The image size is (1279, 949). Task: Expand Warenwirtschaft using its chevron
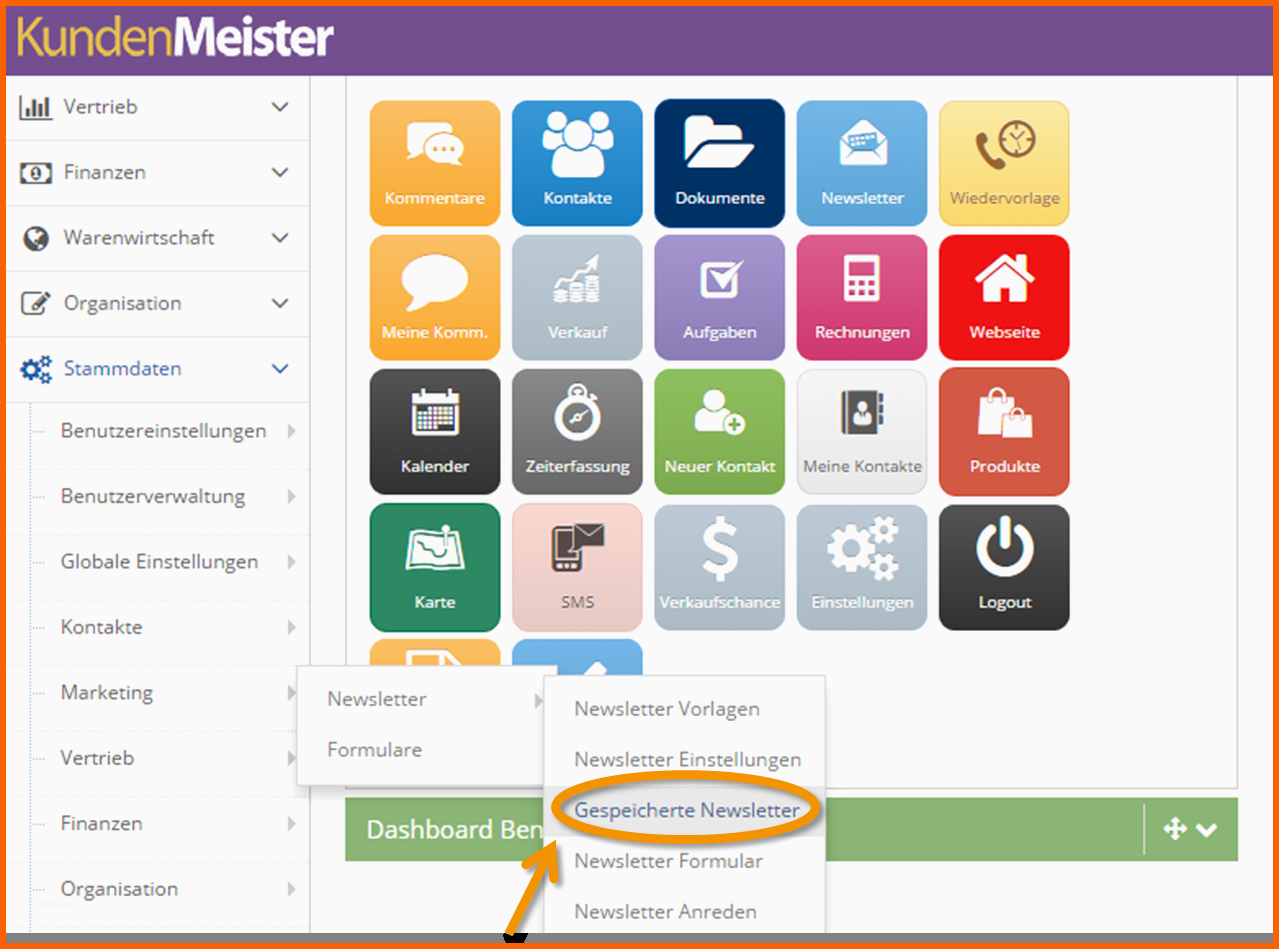280,238
